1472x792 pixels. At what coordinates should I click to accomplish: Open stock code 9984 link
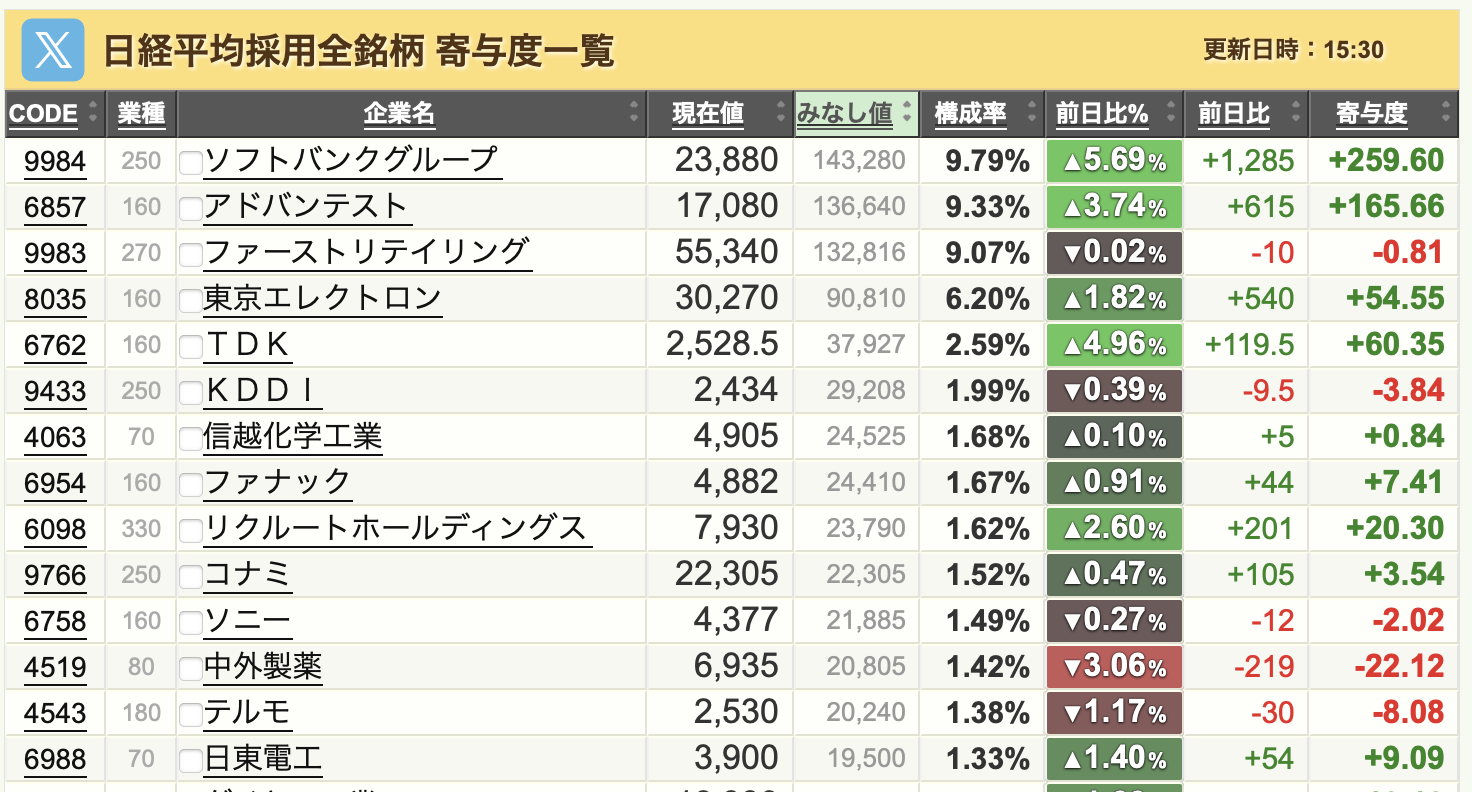coord(55,161)
